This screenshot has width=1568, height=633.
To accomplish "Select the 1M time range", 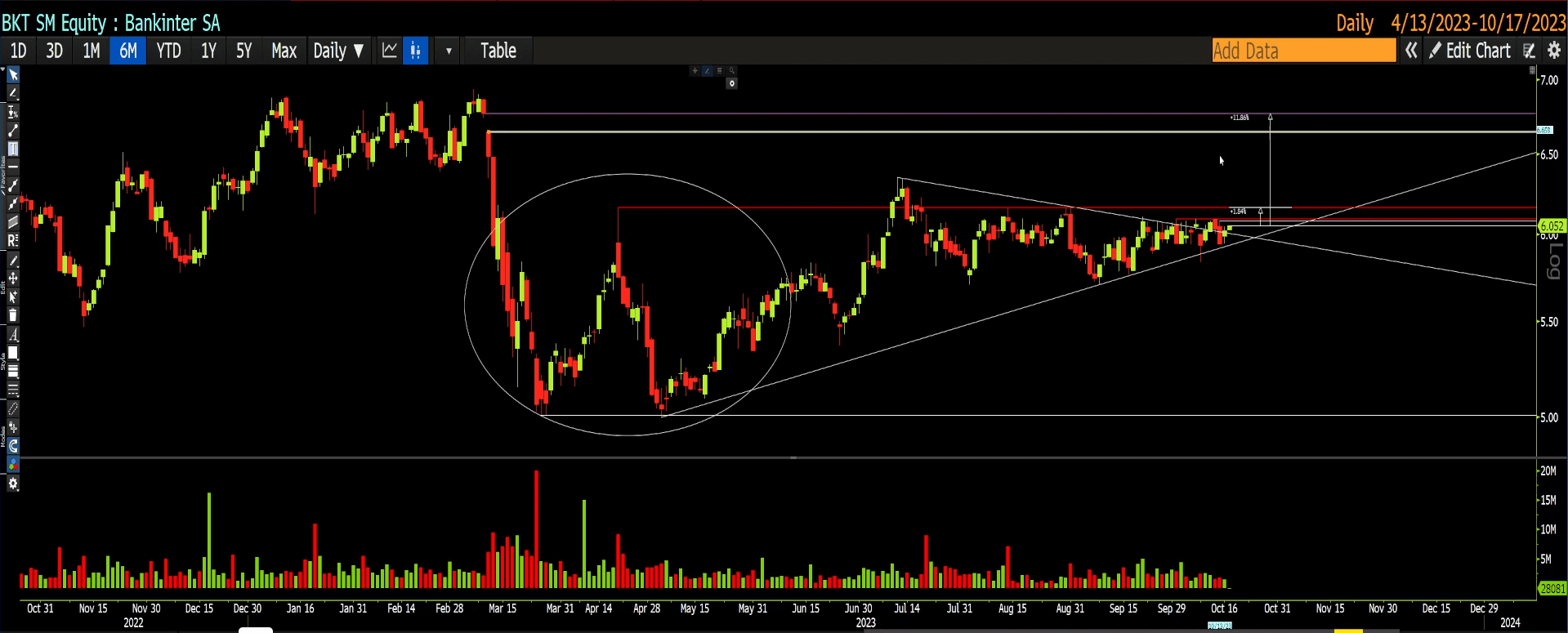I will click(92, 51).
